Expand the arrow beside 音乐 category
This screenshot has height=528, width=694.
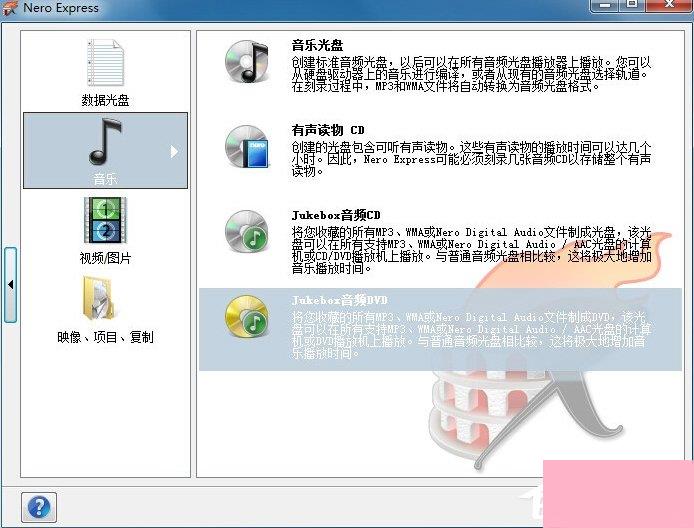coord(174,152)
